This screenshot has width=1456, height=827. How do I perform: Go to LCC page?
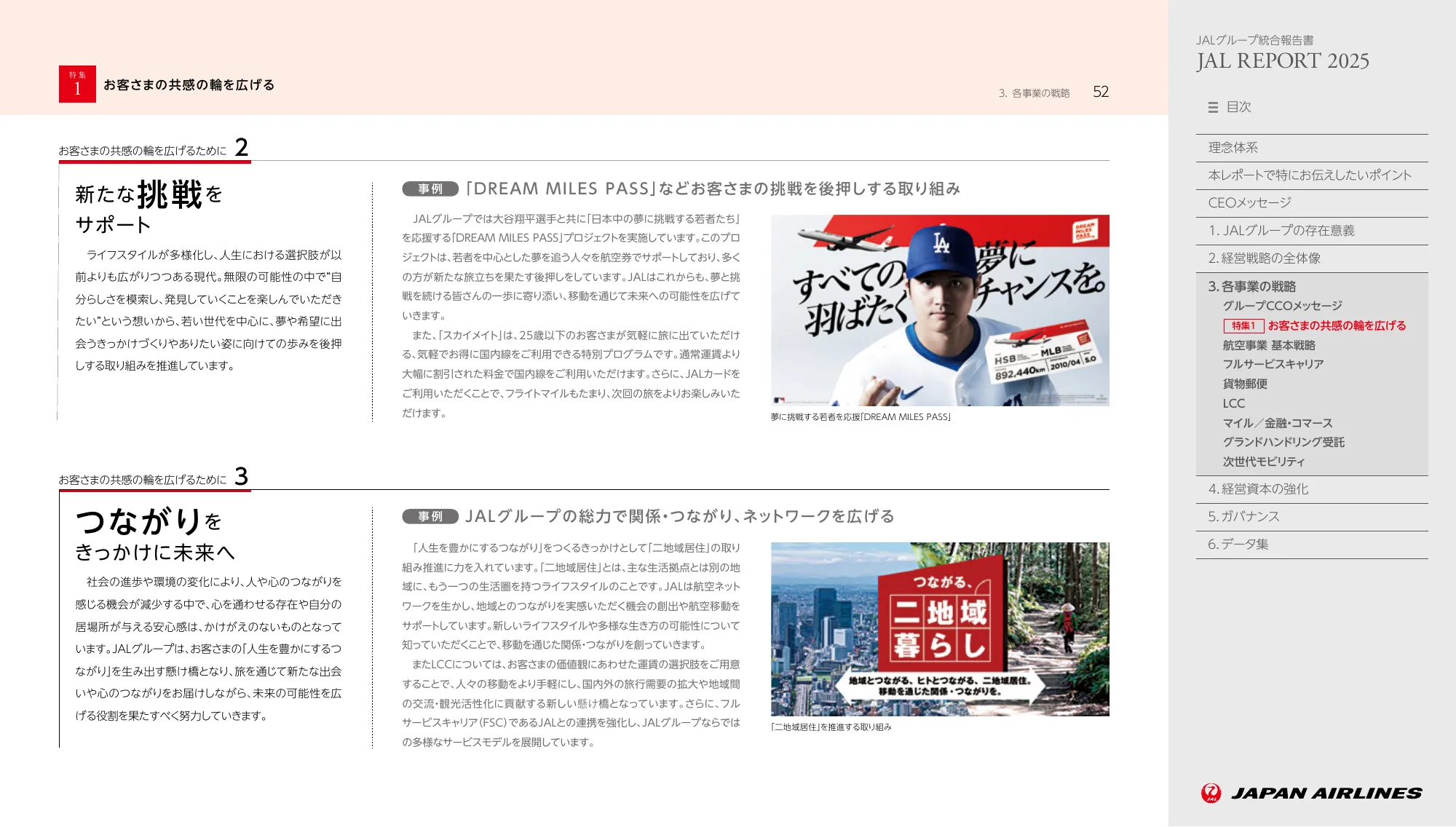tap(1233, 404)
